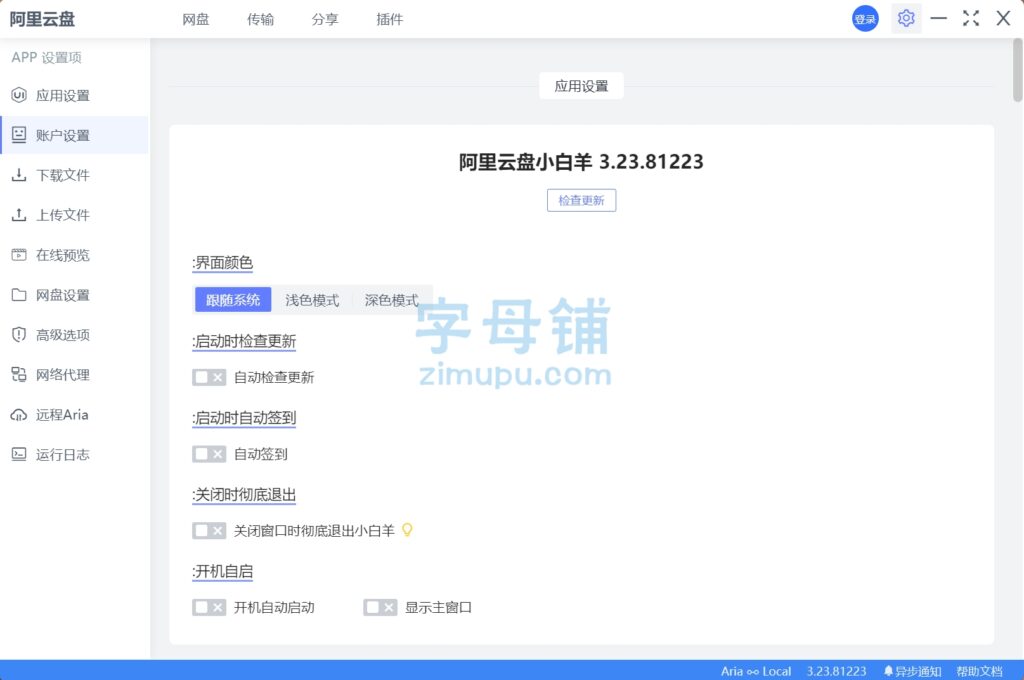Open the 插件 tab

390,20
